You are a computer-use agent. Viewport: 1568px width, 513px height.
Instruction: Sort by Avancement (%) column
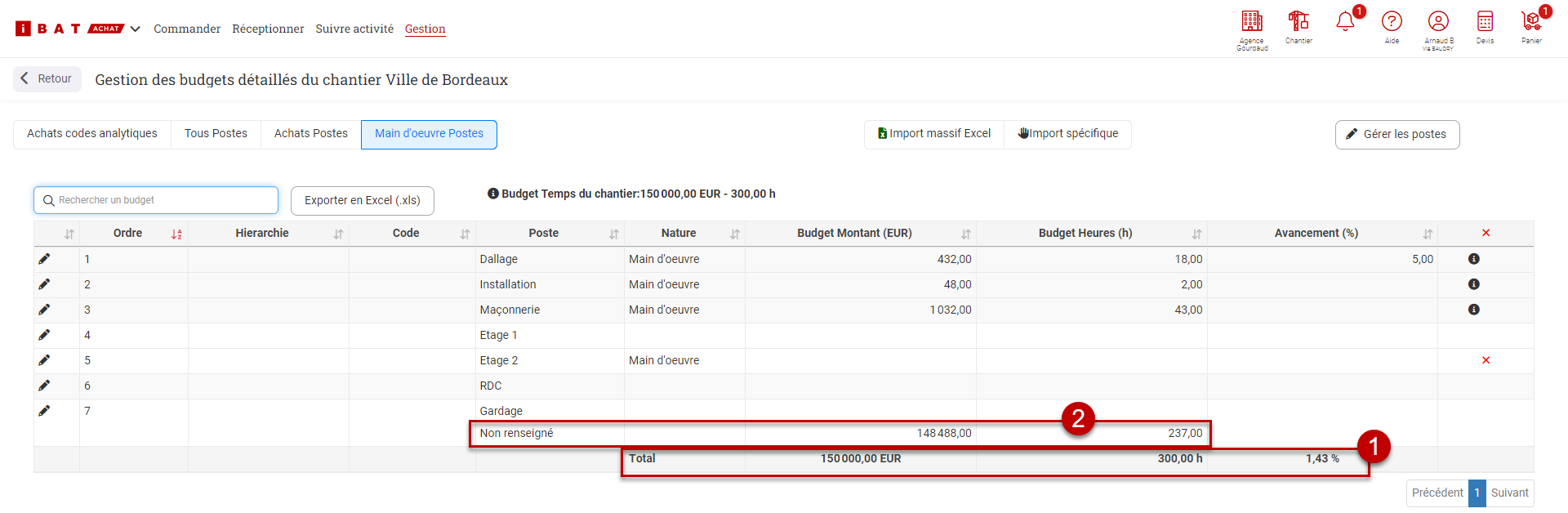click(1428, 234)
